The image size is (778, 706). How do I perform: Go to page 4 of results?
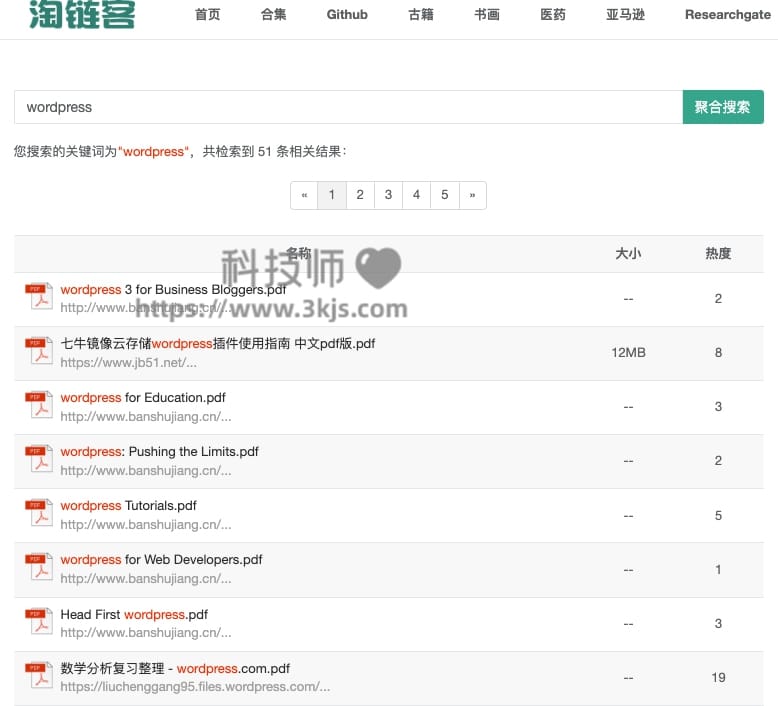pos(416,195)
